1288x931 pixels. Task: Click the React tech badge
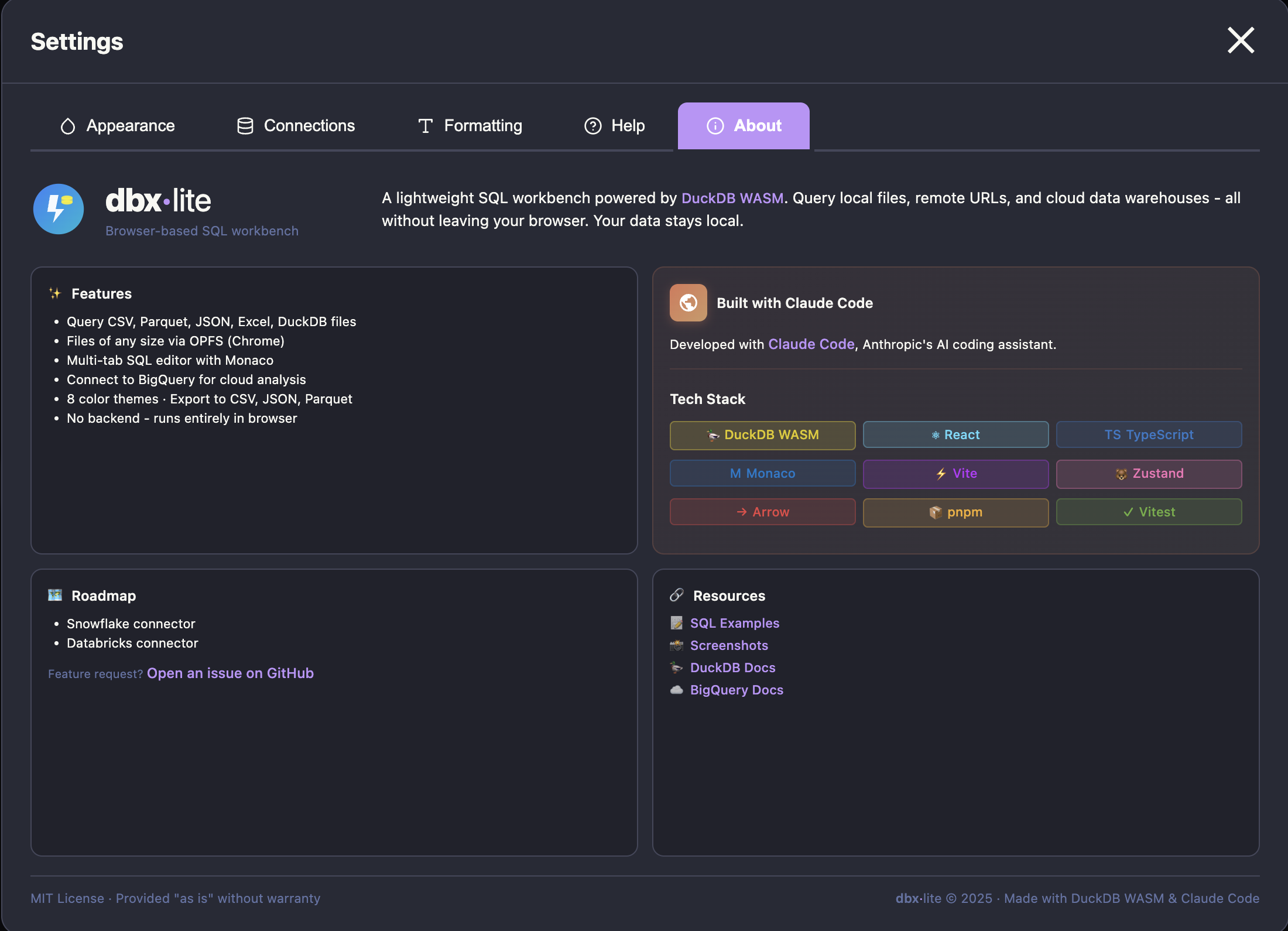[955, 435]
